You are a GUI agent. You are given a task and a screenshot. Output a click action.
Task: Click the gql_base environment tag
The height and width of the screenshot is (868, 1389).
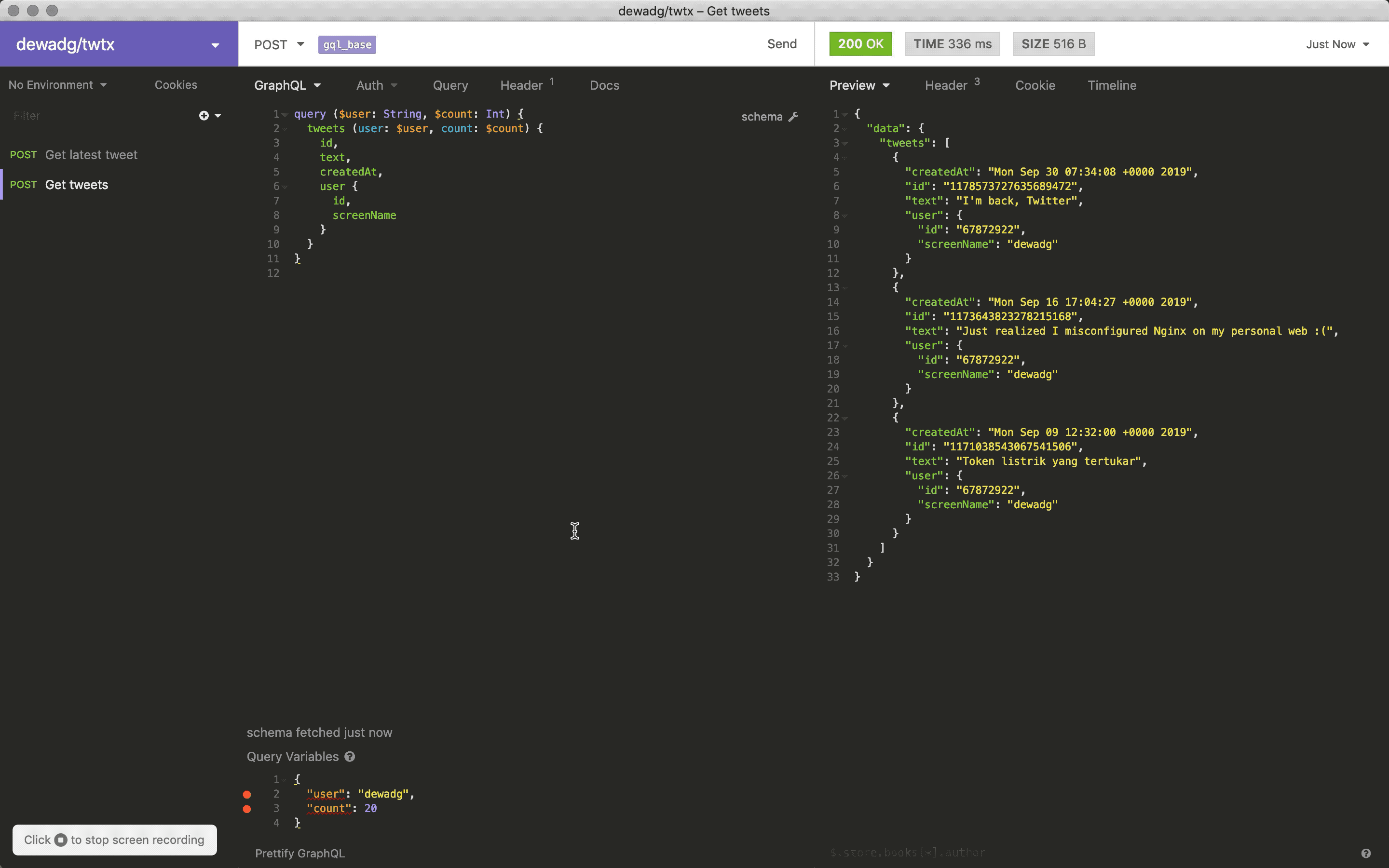pyautogui.click(x=347, y=44)
